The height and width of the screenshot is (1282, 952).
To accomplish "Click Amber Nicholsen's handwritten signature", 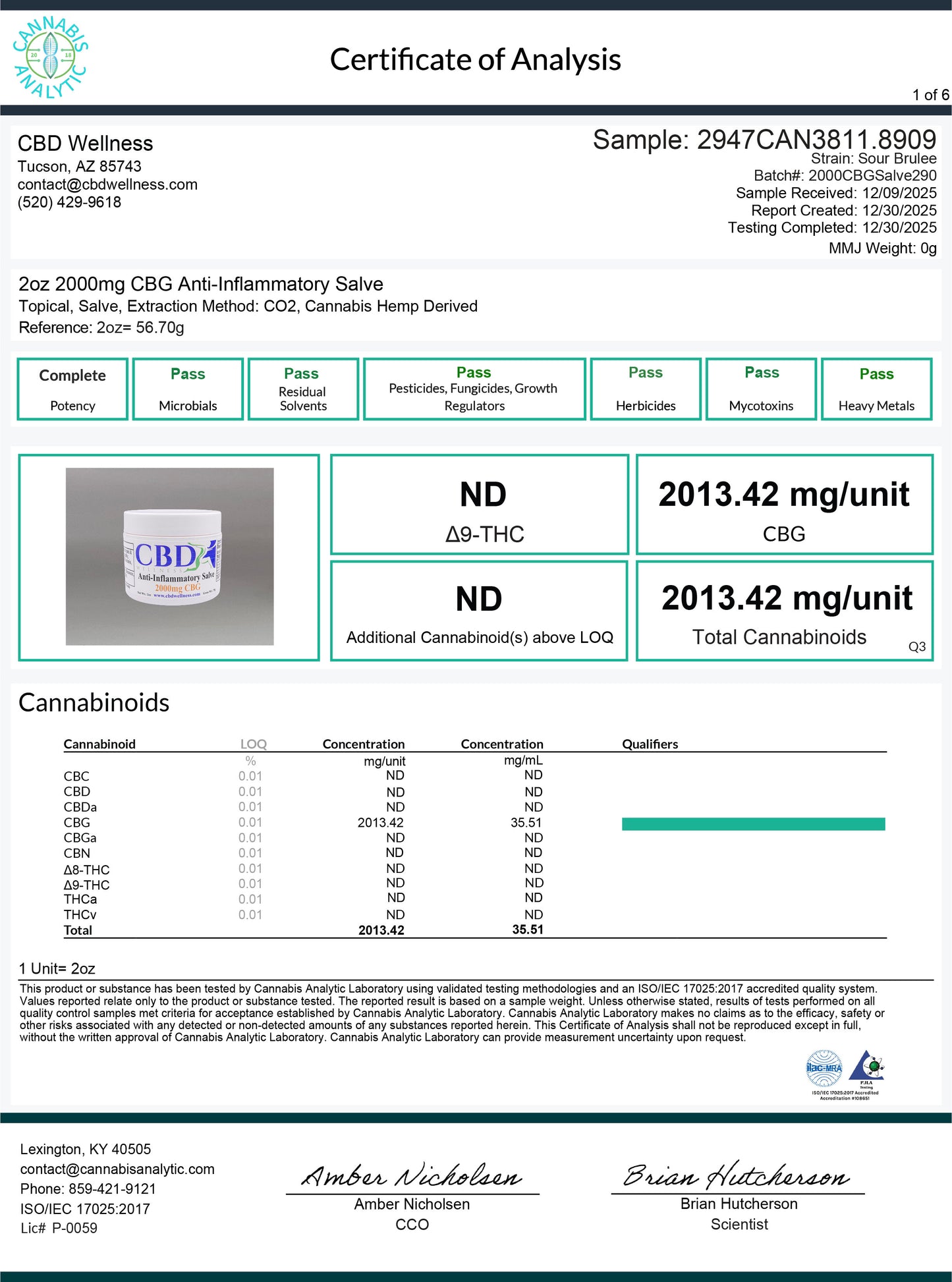I will [412, 1175].
